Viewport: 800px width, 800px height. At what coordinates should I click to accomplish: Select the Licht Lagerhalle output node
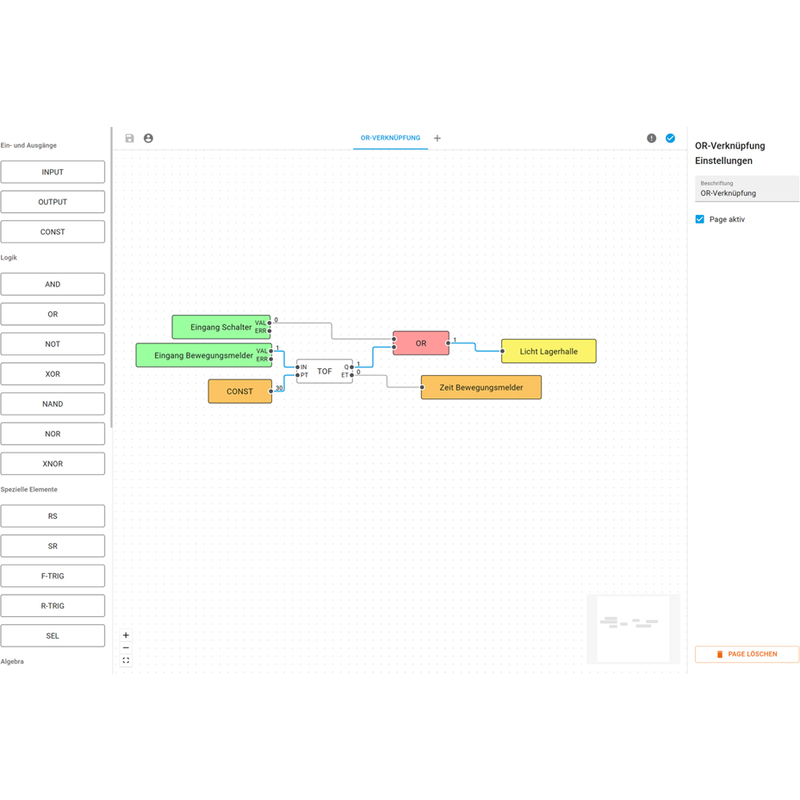(x=548, y=351)
